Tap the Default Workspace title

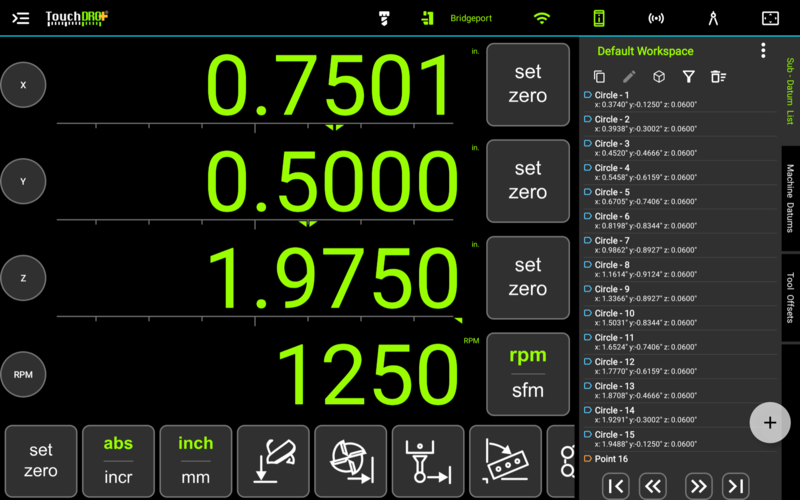click(x=645, y=51)
